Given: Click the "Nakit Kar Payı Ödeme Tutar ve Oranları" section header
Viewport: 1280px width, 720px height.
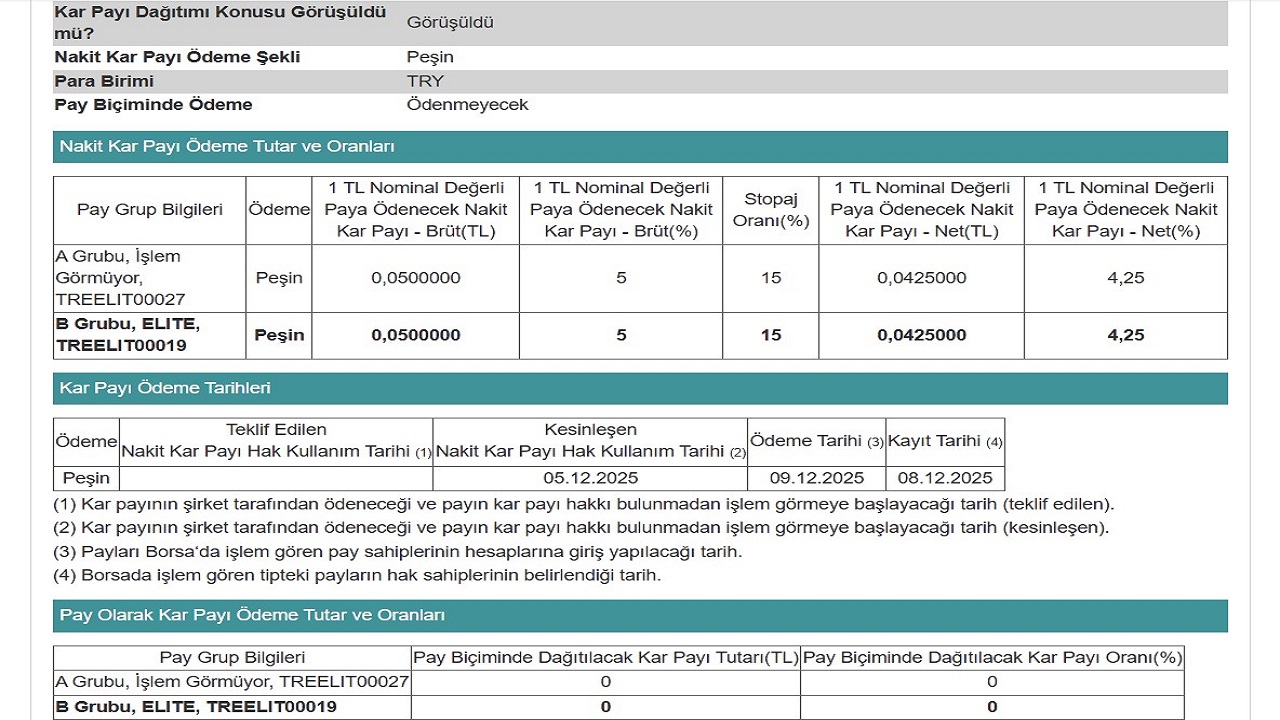Looking at the screenshot, I should 227,147.
